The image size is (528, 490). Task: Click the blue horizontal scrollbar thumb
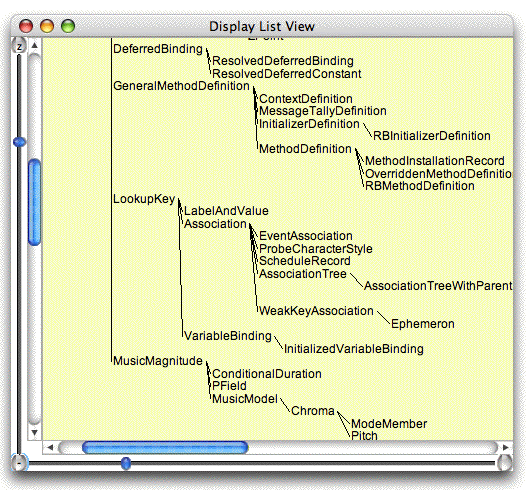165,448
